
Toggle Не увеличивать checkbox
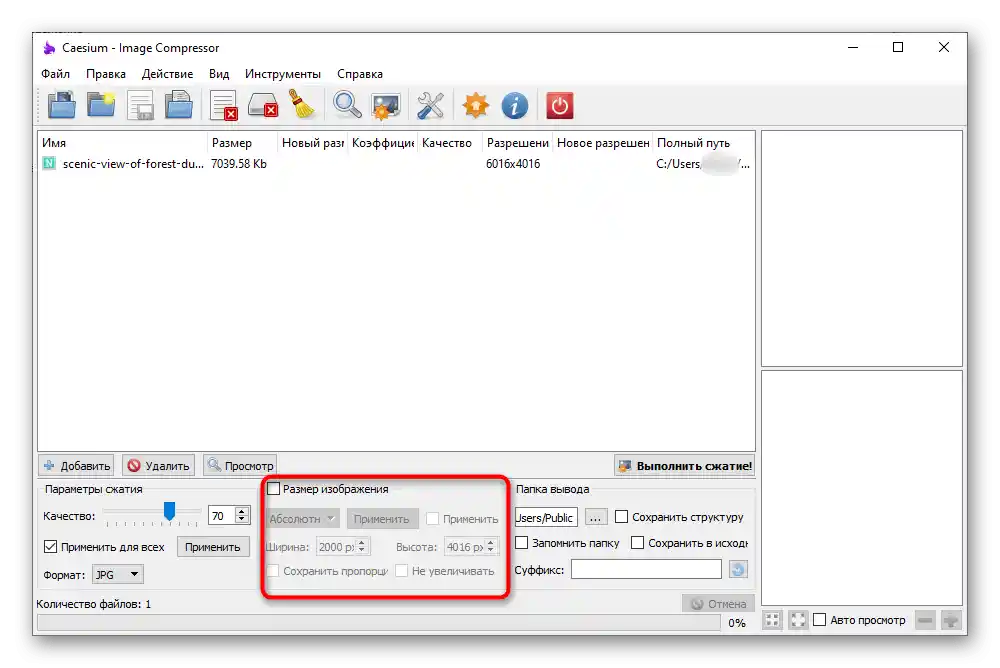point(402,570)
